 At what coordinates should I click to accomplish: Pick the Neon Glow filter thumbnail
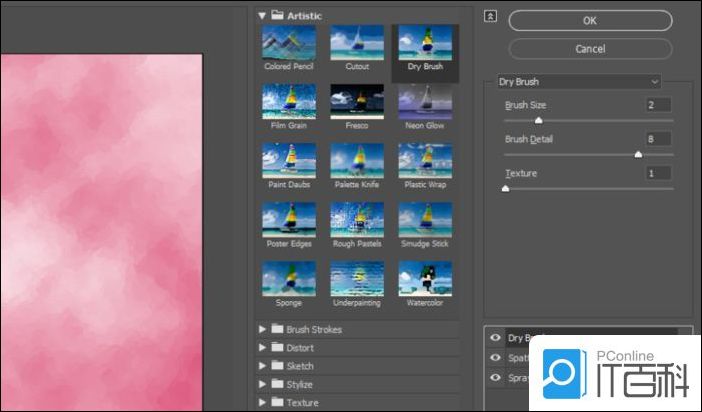coord(425,102)
